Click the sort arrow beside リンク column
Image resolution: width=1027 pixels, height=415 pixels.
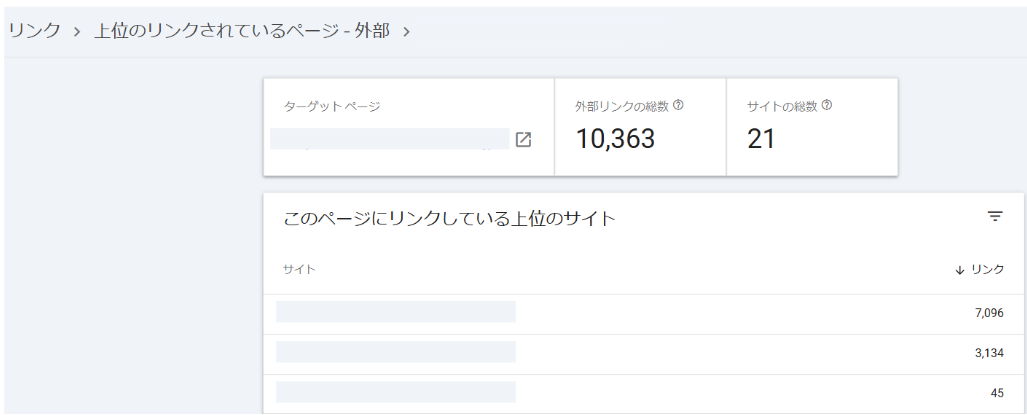960,270
